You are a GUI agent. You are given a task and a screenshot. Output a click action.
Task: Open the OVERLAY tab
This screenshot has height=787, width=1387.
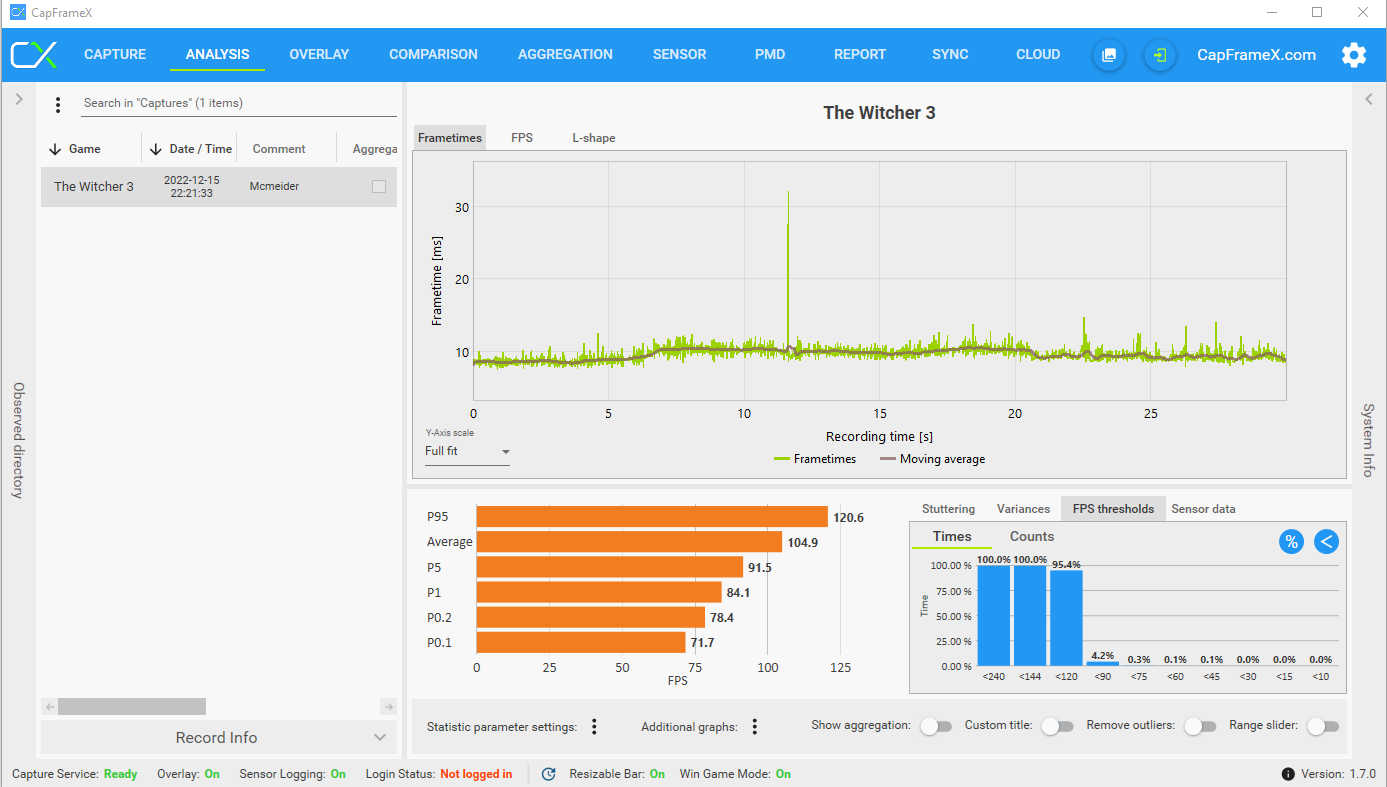point(319,55)
